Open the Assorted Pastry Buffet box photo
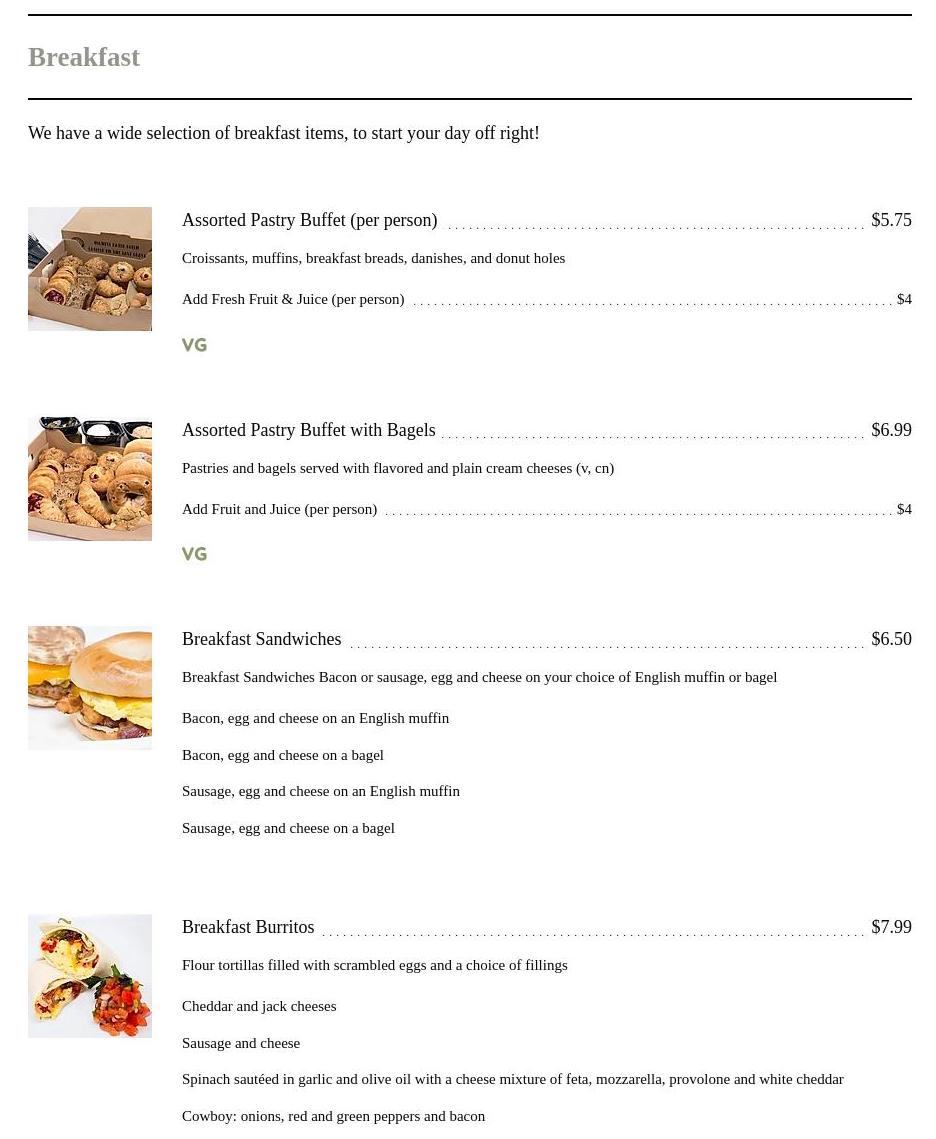The image size is (936, 1139). pos(90,269)
